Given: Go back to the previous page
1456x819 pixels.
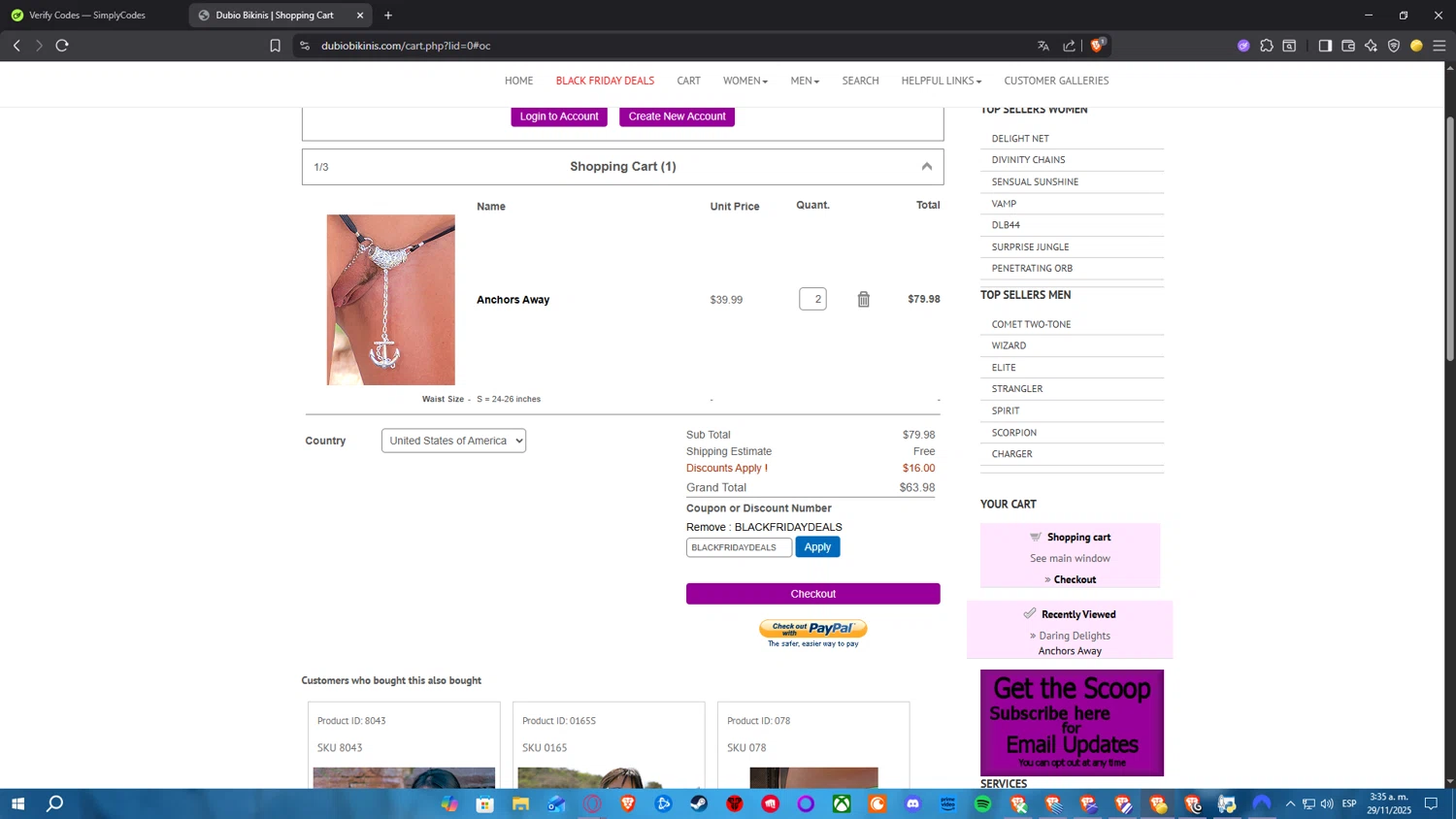Looking at the screenshot, I should coord(17,46).
